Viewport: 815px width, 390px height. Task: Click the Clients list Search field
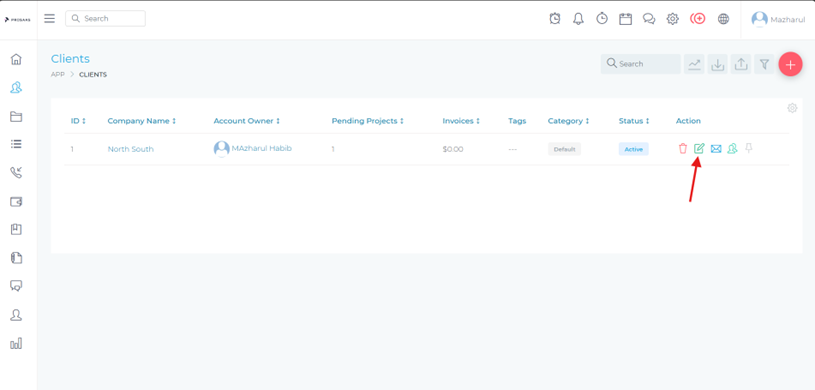640,64
